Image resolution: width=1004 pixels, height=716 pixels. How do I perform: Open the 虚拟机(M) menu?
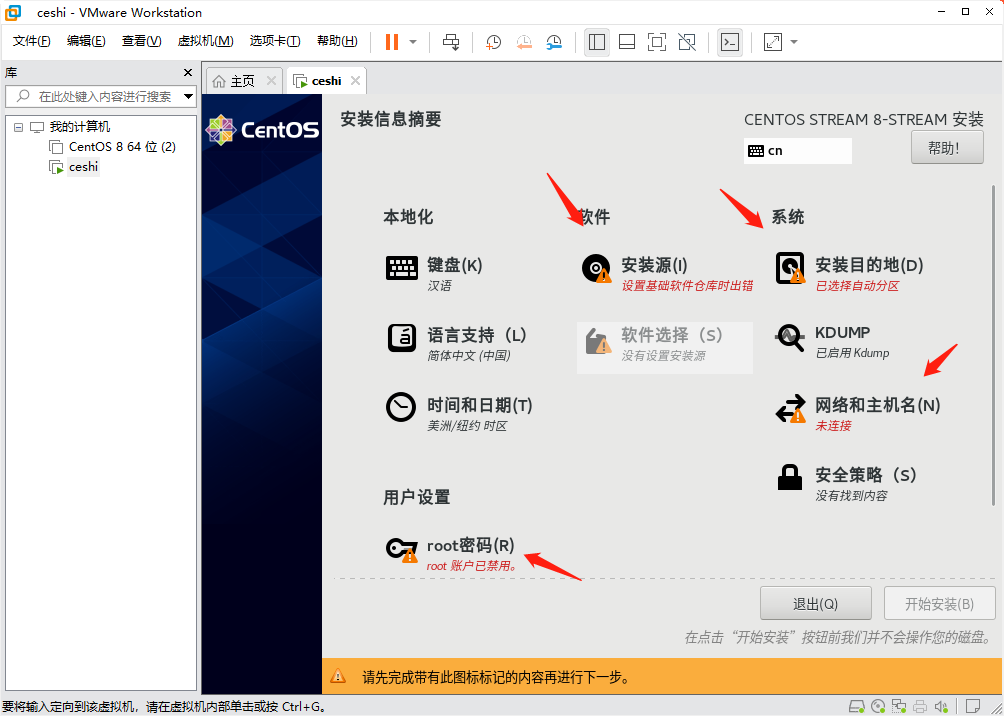click(x=205, y=41)
